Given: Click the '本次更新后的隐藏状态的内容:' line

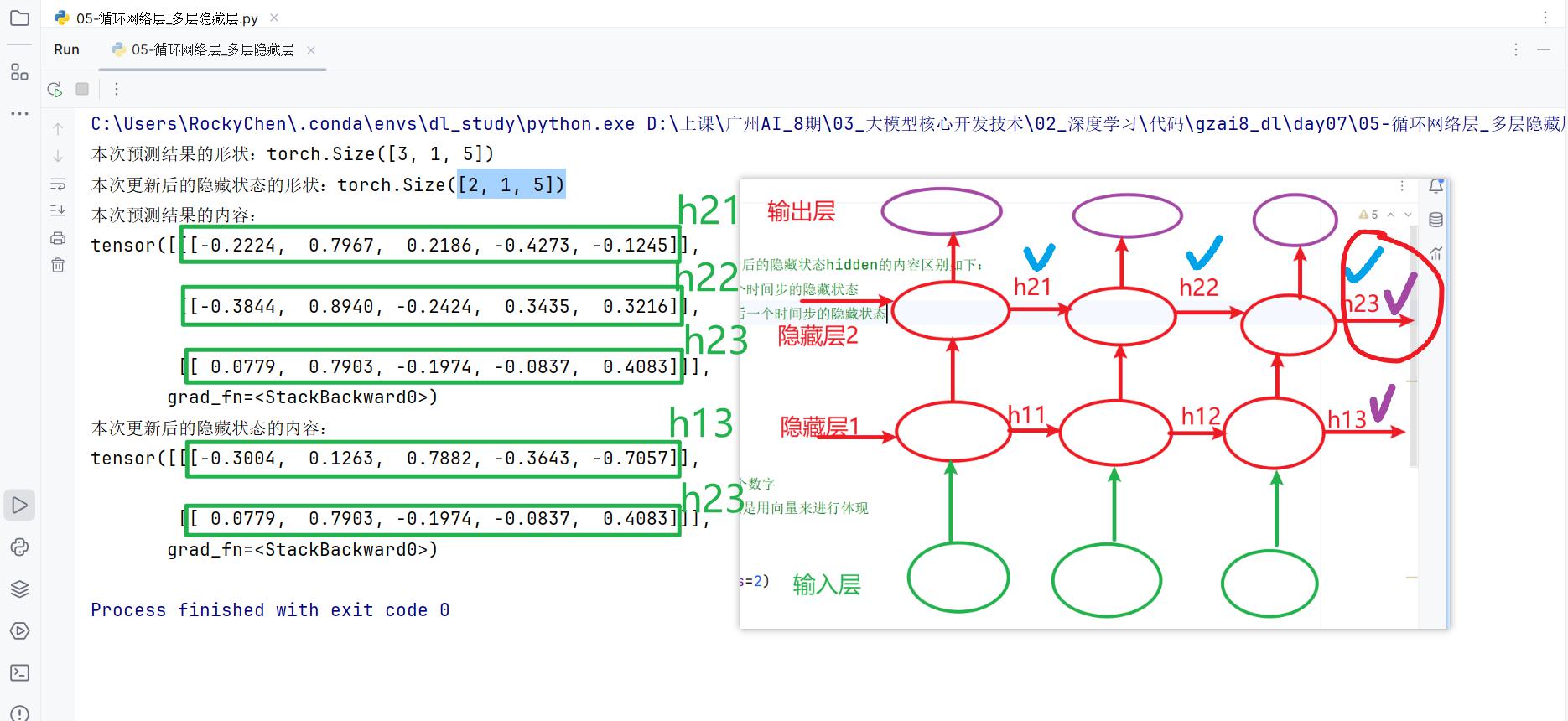Looking at the screenshot, I should pyautogui.click(x=209, y=428).
